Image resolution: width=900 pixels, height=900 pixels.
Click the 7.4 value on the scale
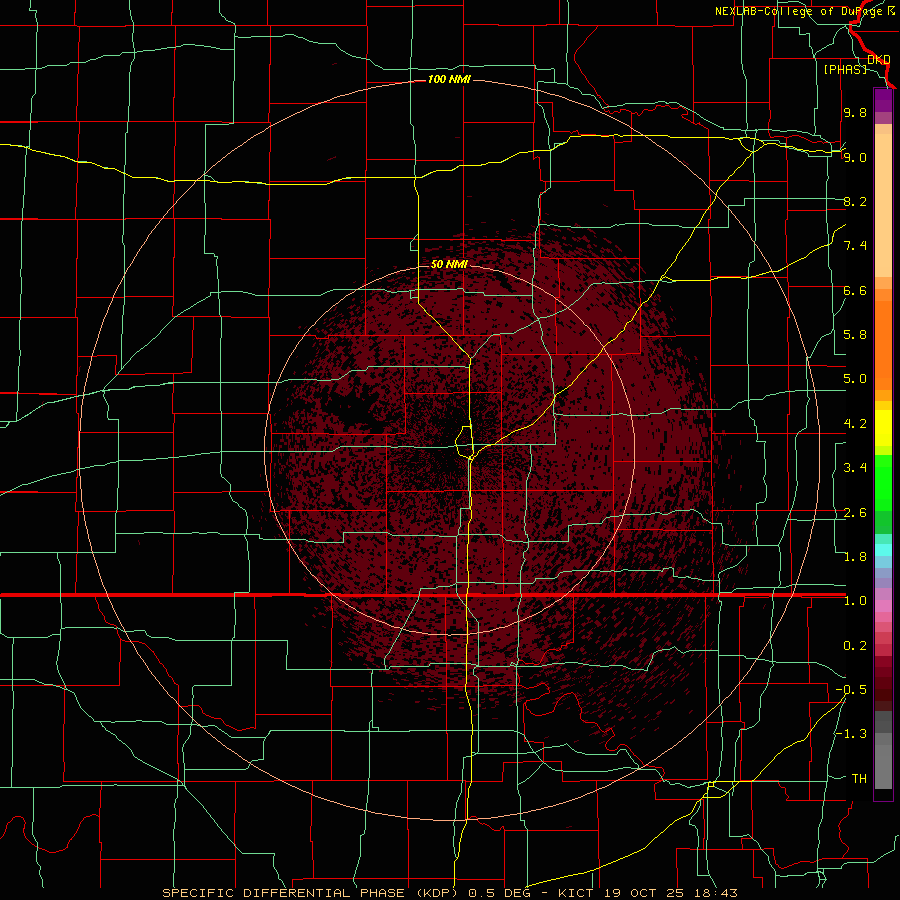(855, 246)
